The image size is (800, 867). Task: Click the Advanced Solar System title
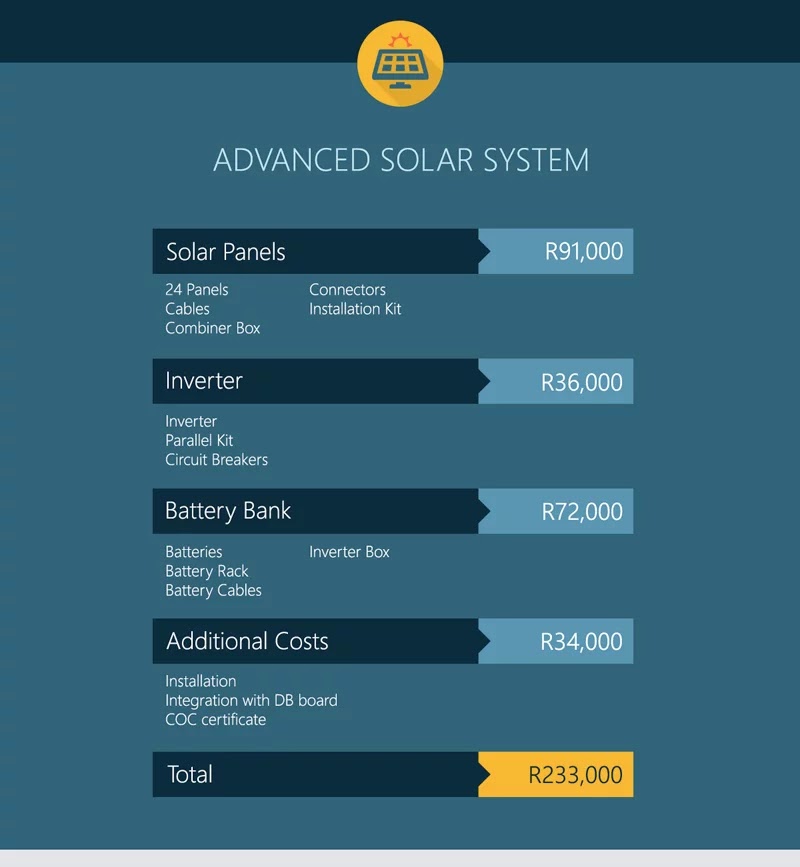tap(401, 160)
